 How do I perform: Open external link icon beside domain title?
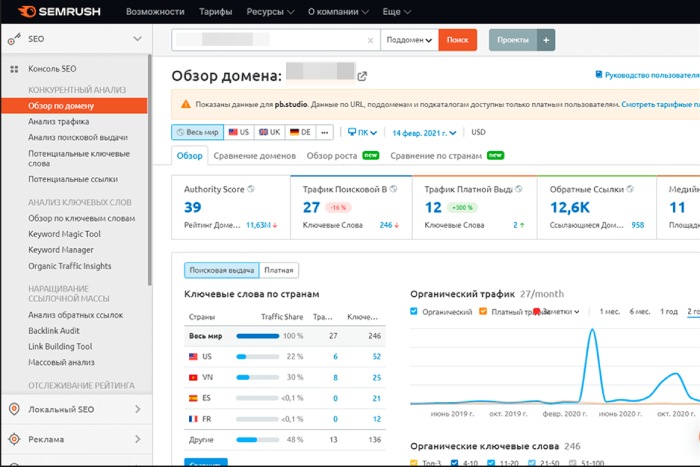pos(362,76)
